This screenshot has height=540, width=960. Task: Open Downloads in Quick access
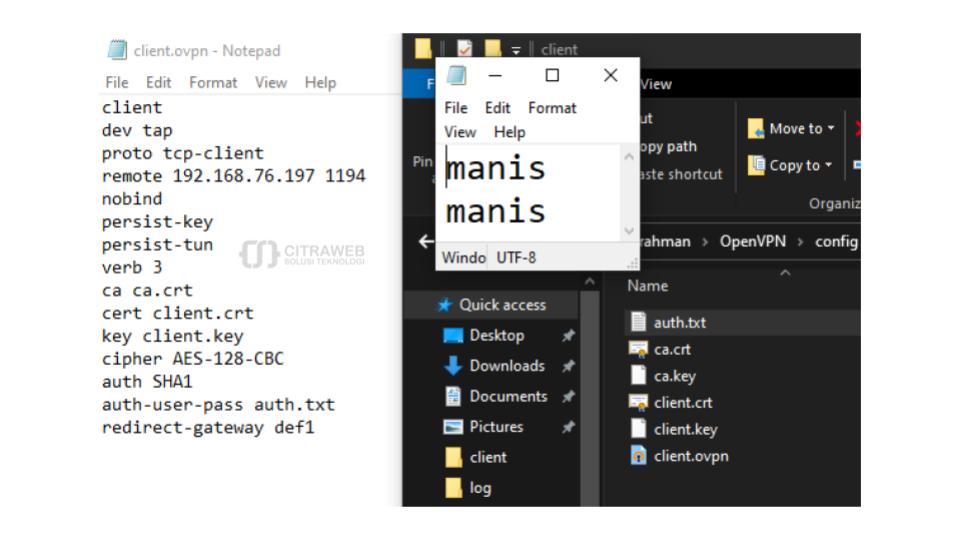[506, 366]
